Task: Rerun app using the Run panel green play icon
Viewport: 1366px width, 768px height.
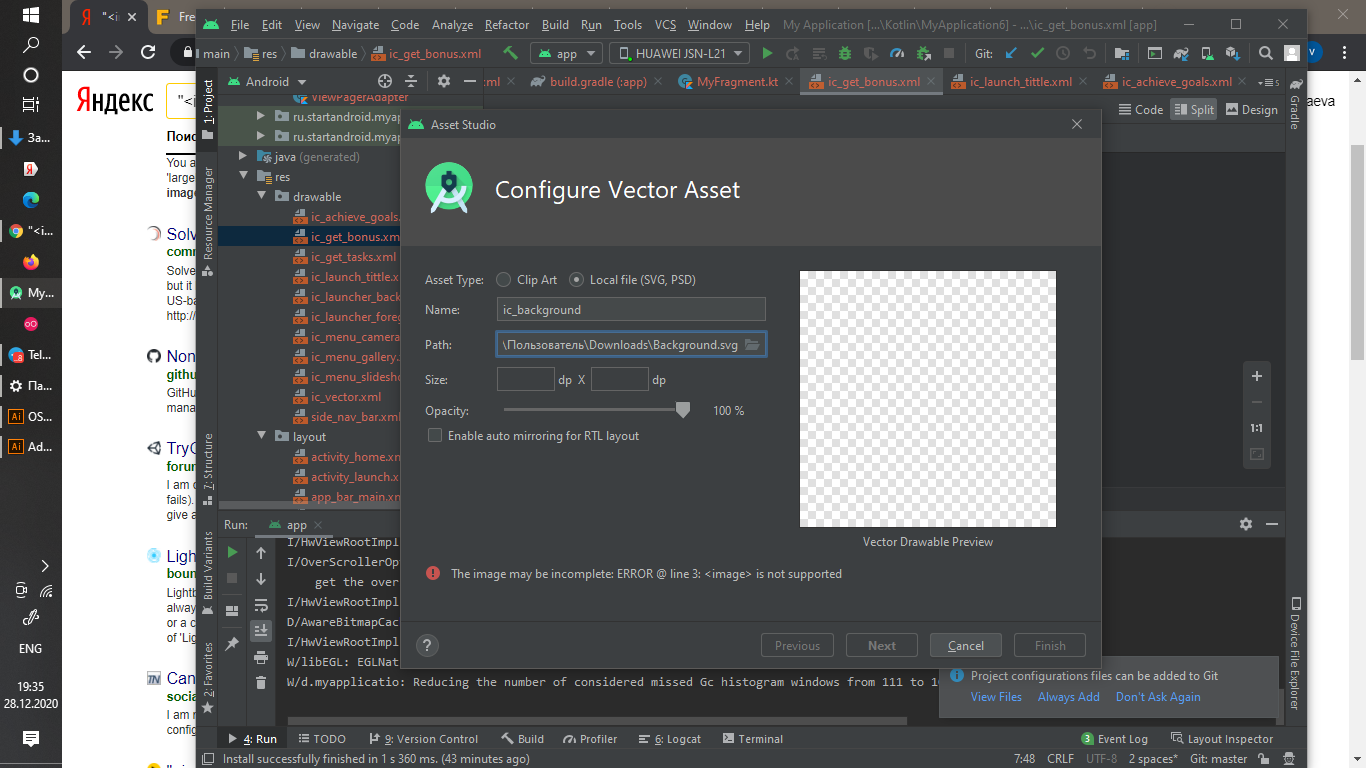Action: [x=233, y=552]
